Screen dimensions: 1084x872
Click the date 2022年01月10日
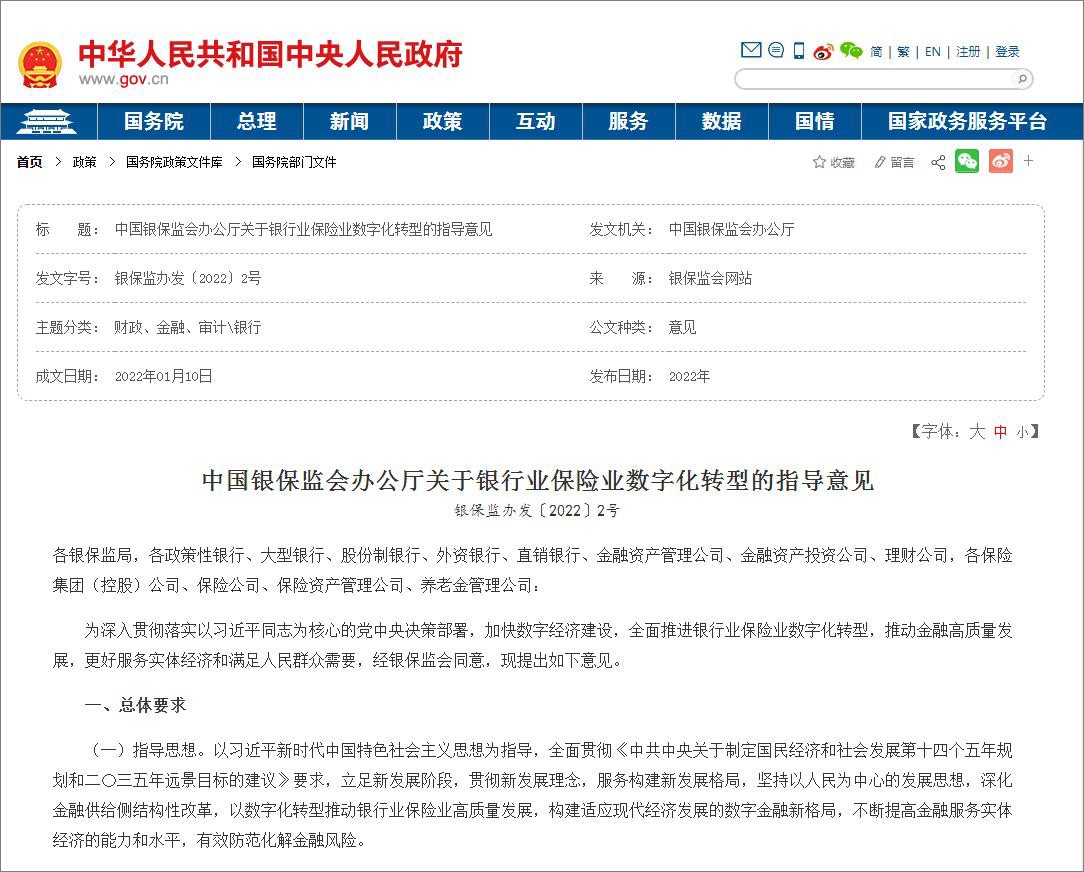click(x=163, y=376)
